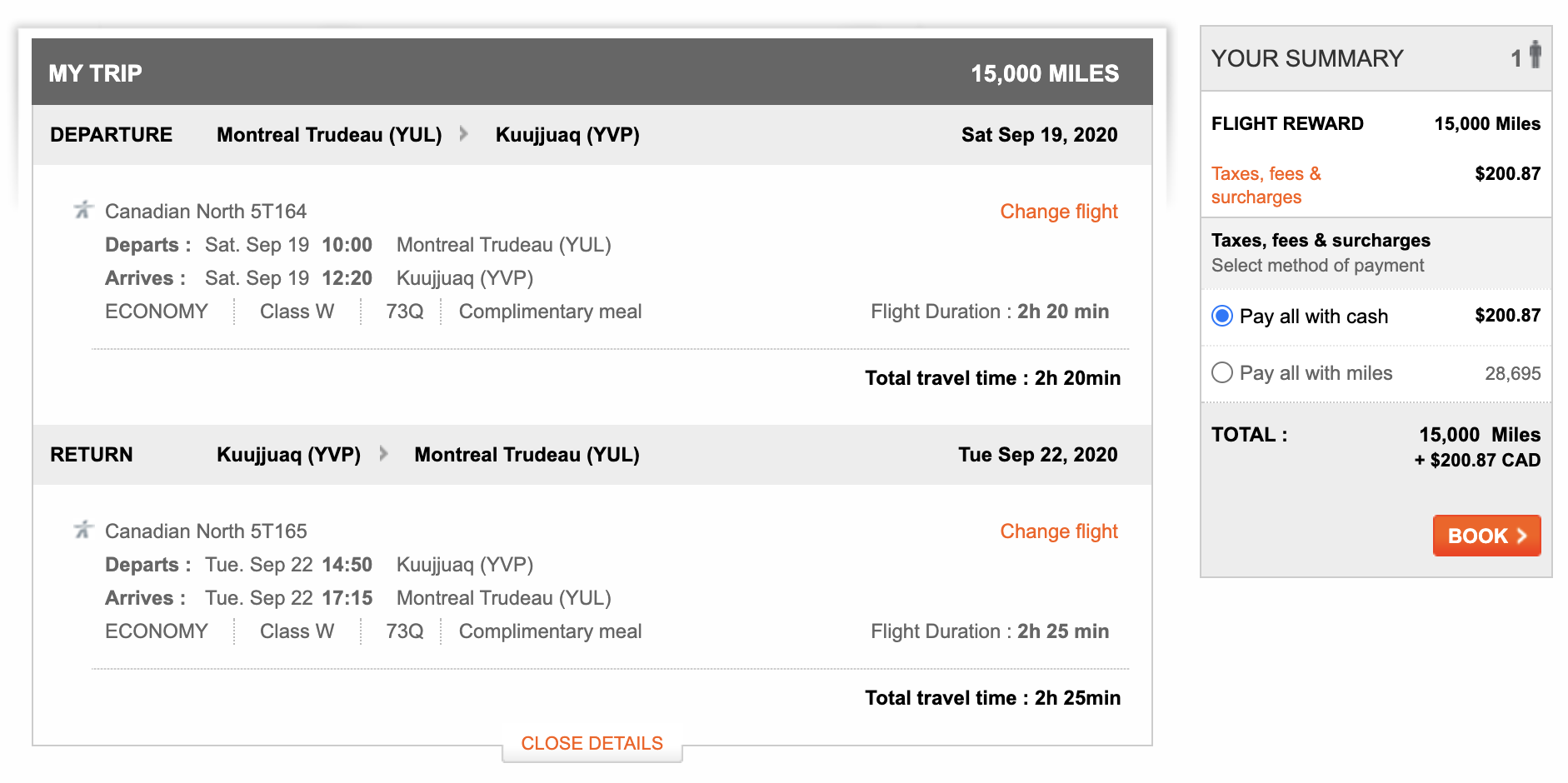The image size is (1568, 783).
Task: Open the Taxes, fees & surcharges breakdown link
Action: click(x=1266, y=185)
